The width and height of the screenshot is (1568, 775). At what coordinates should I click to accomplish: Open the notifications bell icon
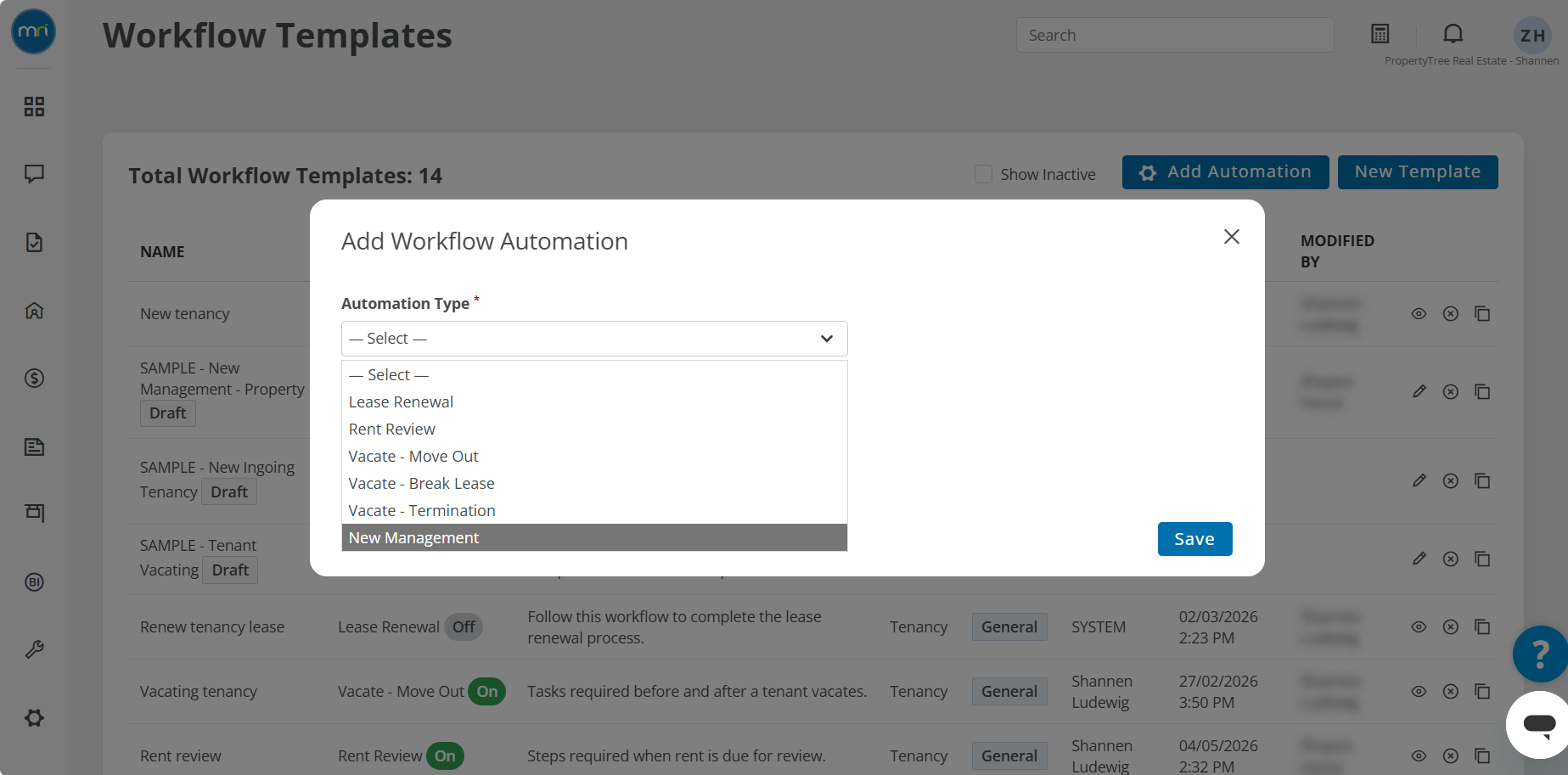click(x=1453, y=34)
